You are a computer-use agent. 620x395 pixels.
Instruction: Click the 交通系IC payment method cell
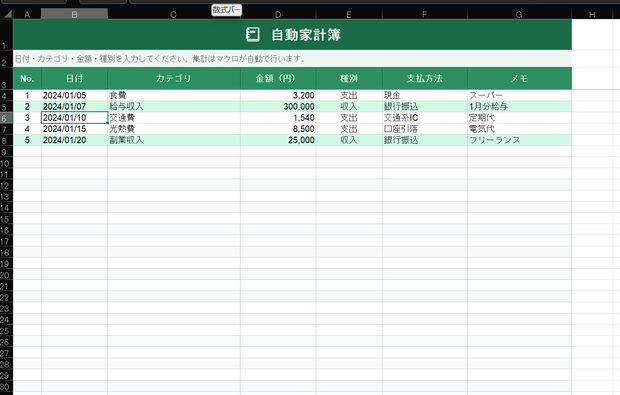[424, 117]
